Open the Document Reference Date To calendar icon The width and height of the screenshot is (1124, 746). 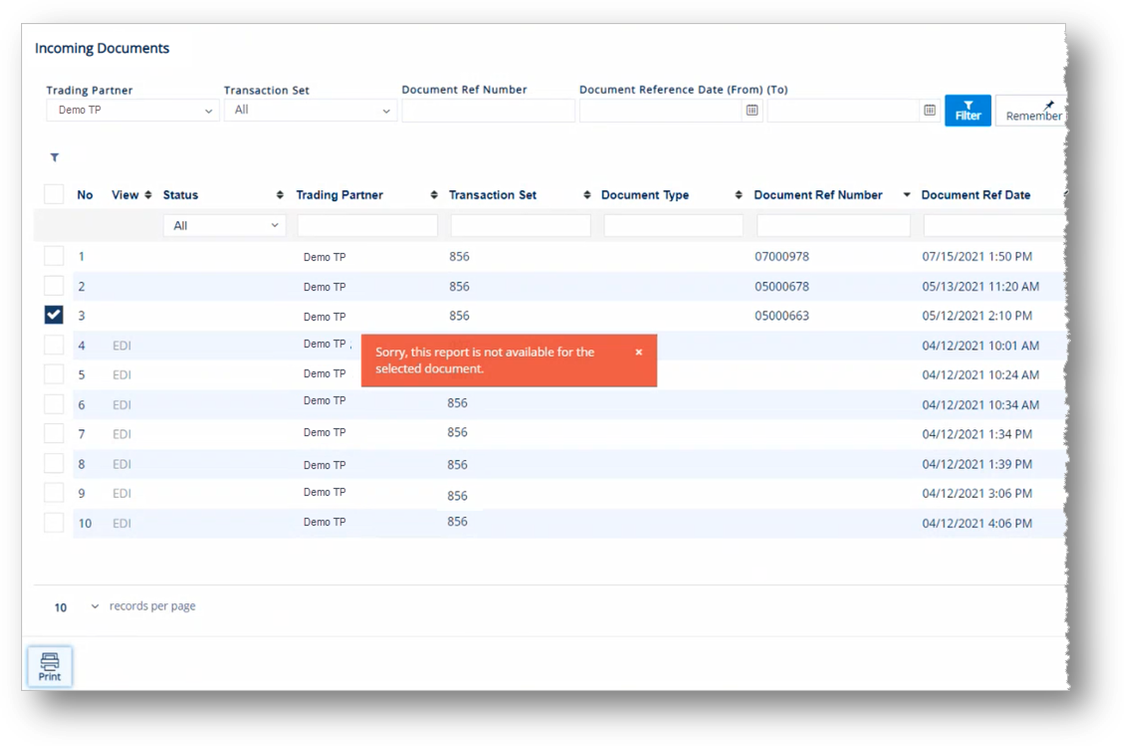(x=929, y=110)
